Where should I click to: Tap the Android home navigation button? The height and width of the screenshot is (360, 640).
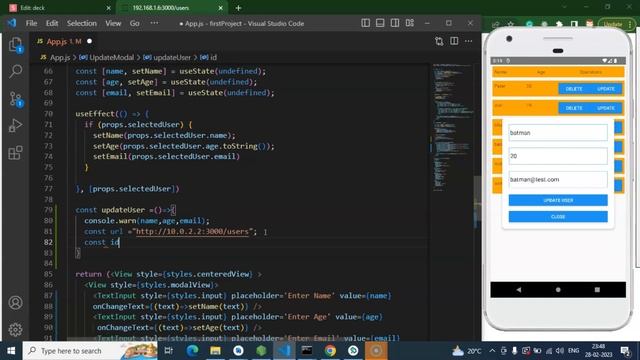coord(558,290)
